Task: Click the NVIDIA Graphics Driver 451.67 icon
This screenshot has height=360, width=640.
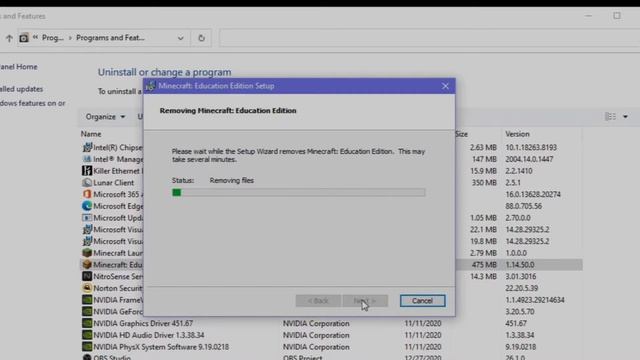Action: coord(87,323)
